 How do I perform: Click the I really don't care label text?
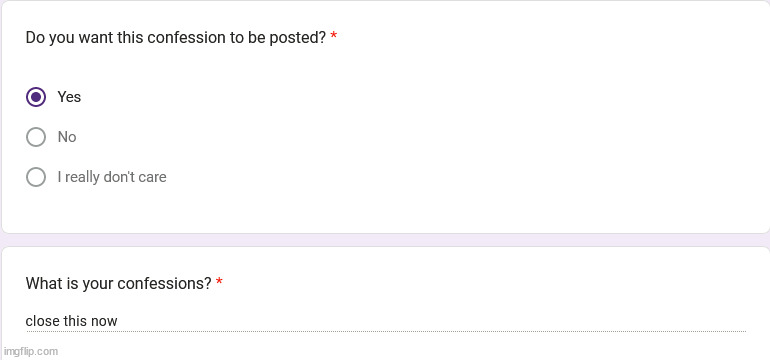(x=112, y=177)
